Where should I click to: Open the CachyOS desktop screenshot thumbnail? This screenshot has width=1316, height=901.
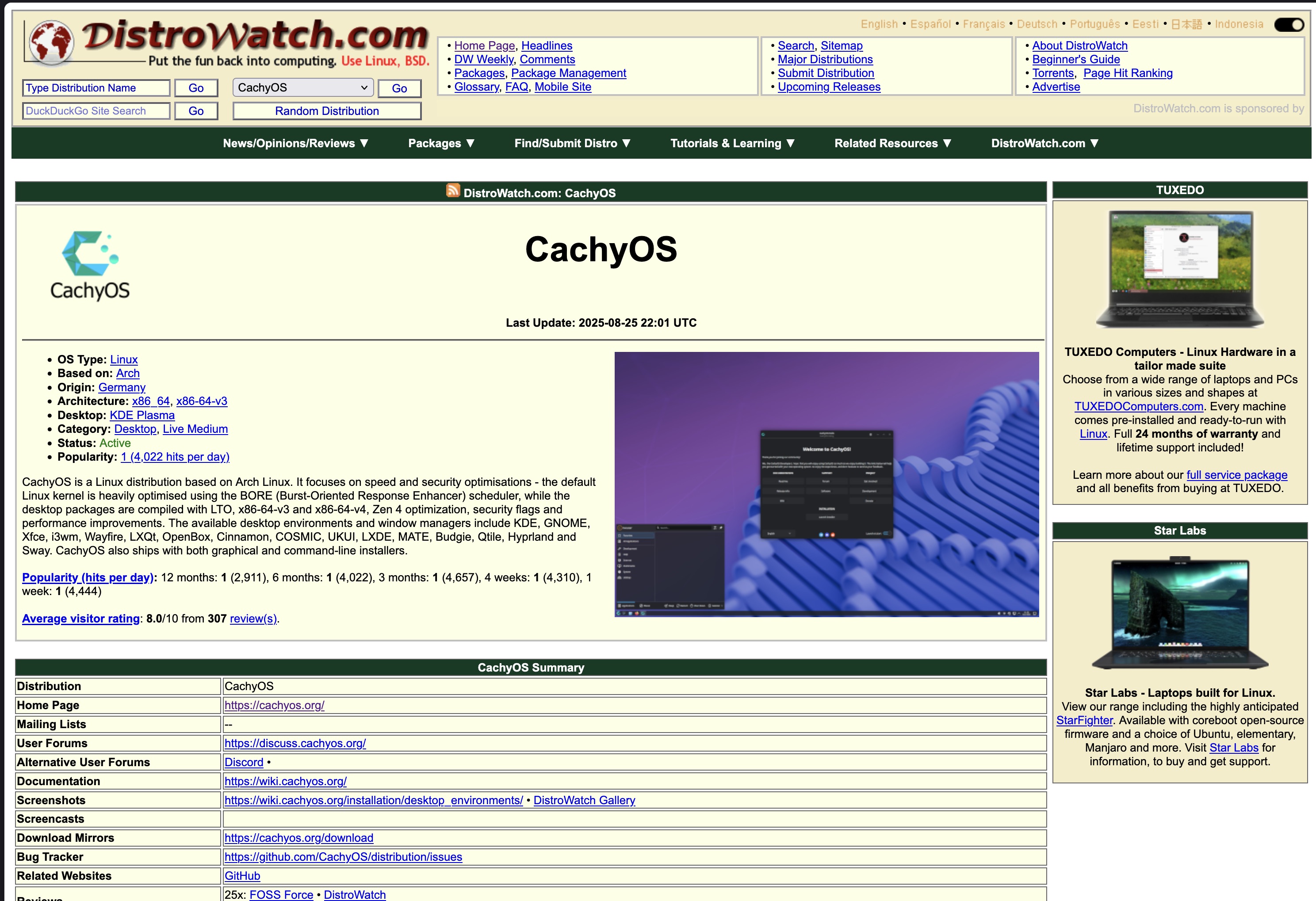point(826,484)
